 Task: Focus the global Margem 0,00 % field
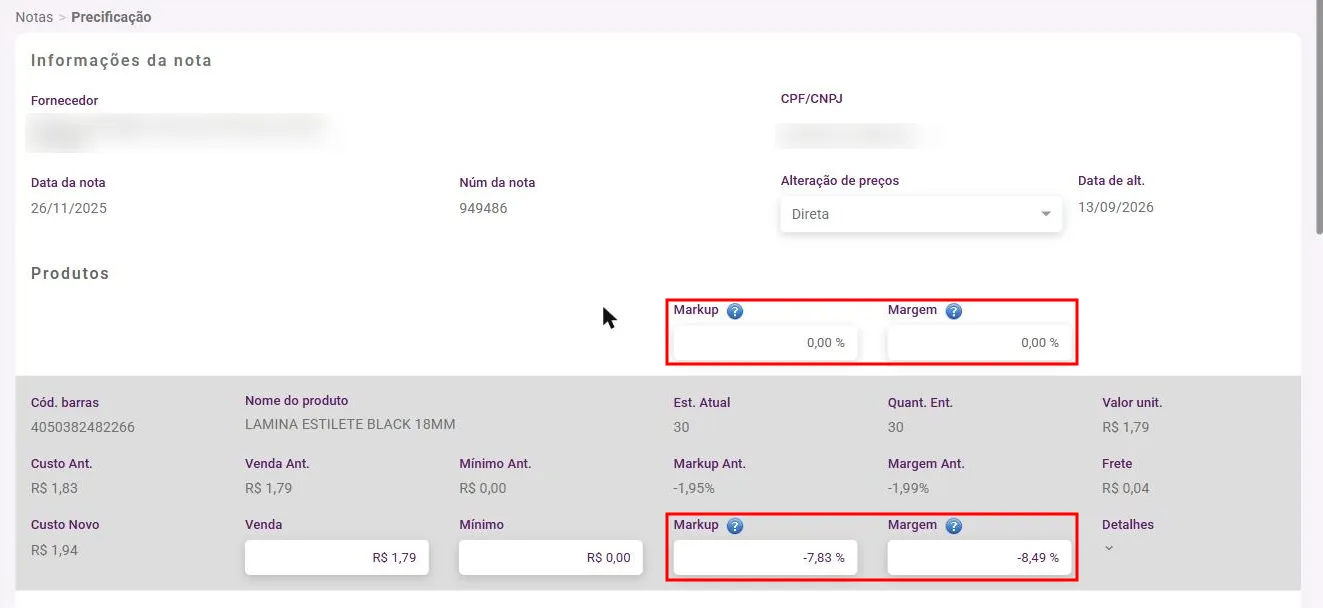point(979,343)
